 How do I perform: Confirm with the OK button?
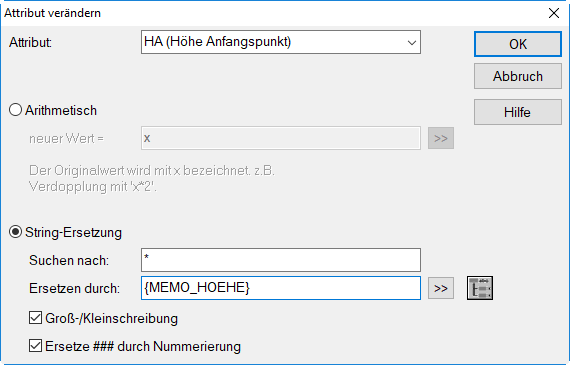click(518, 44)
